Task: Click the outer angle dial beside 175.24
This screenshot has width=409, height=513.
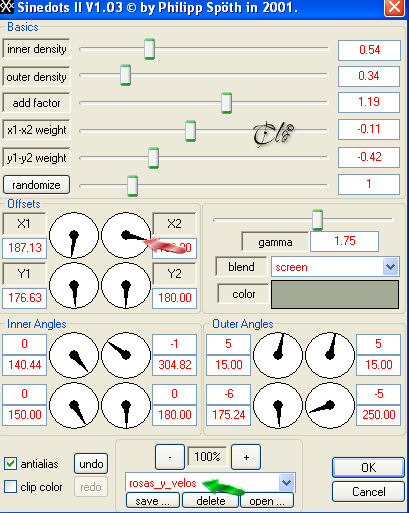Action: click(x=278, y=405)
